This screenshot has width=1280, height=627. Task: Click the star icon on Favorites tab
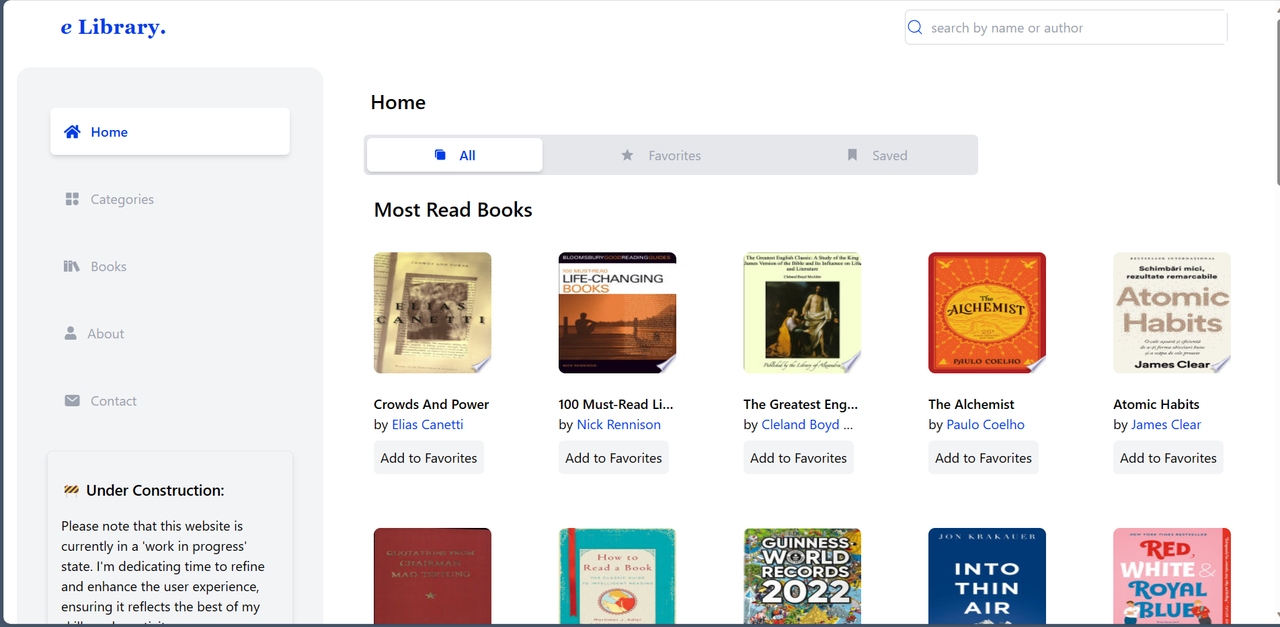[x=627, y=155]
